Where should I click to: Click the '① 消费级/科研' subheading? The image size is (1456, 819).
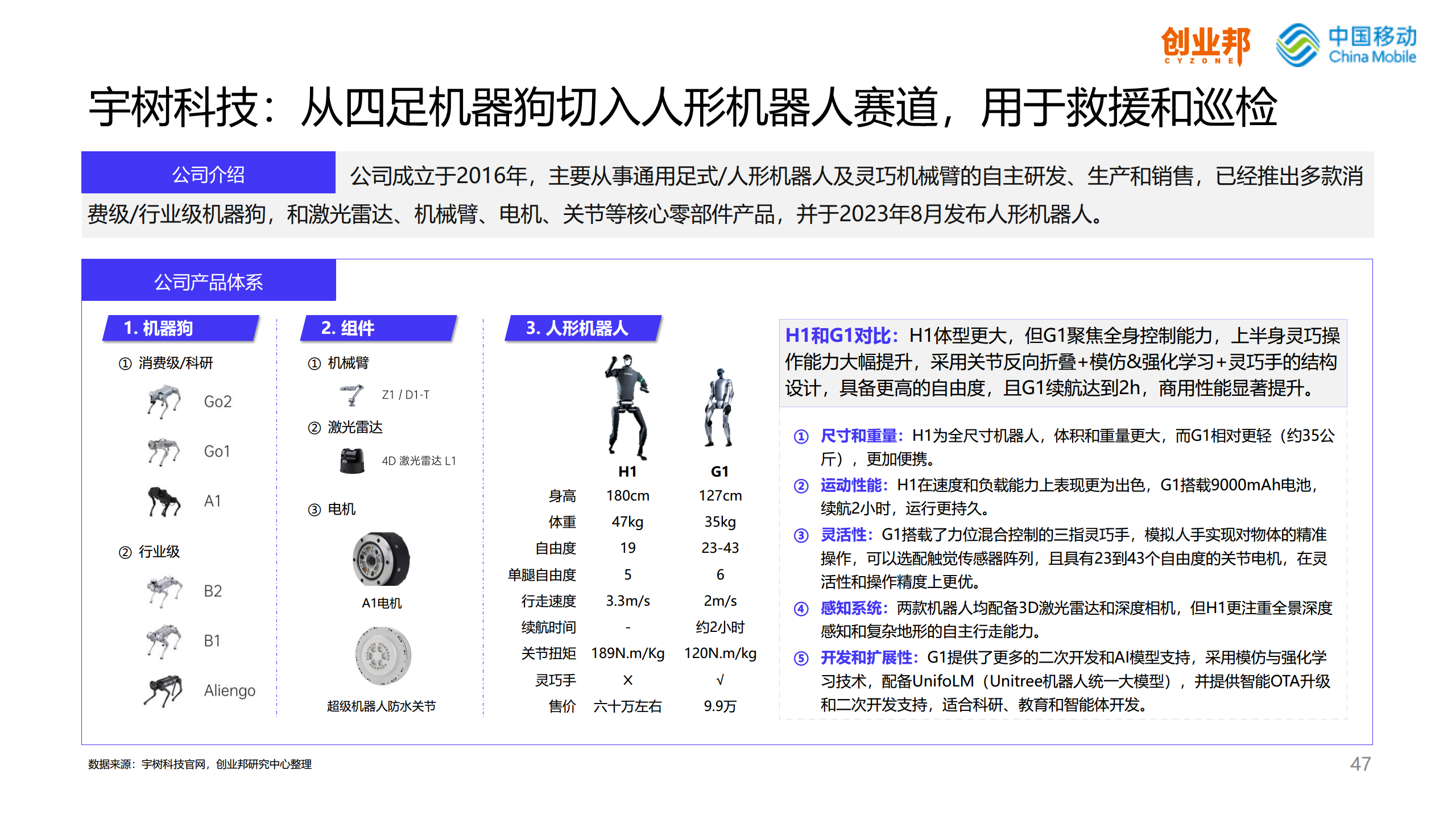click(x=166, y=363)
